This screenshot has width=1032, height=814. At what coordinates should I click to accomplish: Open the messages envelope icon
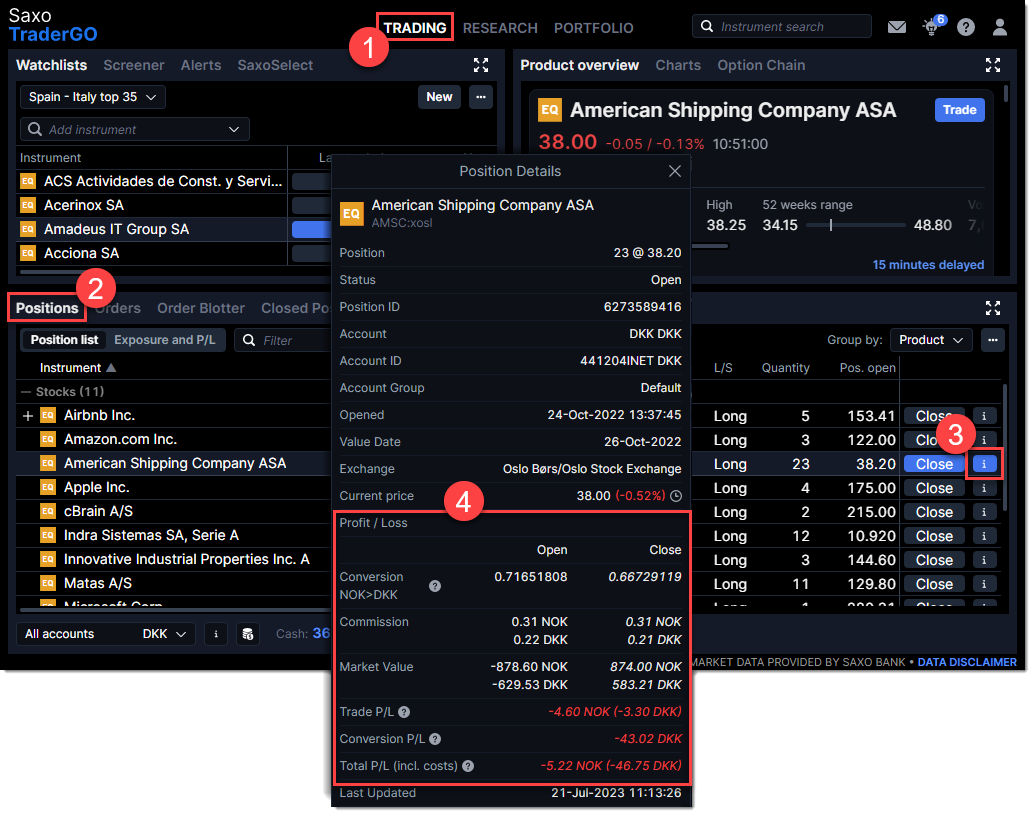[896, 27]
